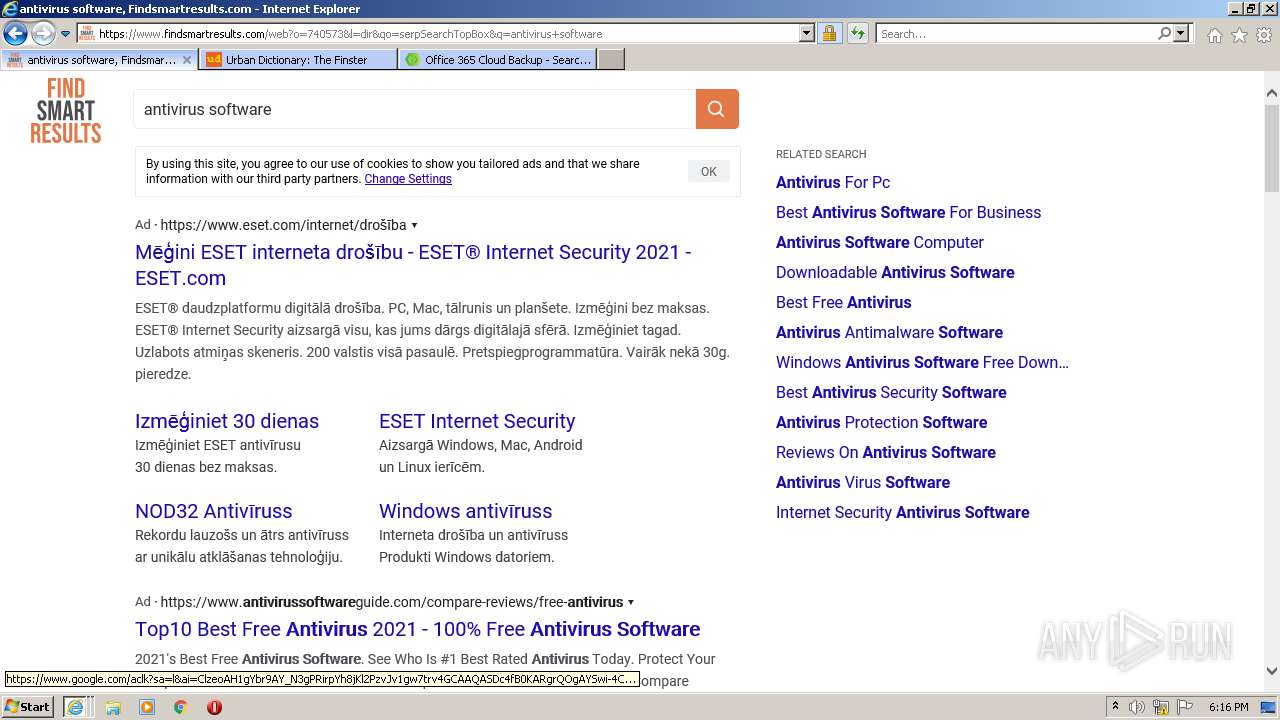Click the 6:16 PM clock
Viewport: 1280px width, 720px height.
pyautogui.click(x=1228, y=707)
